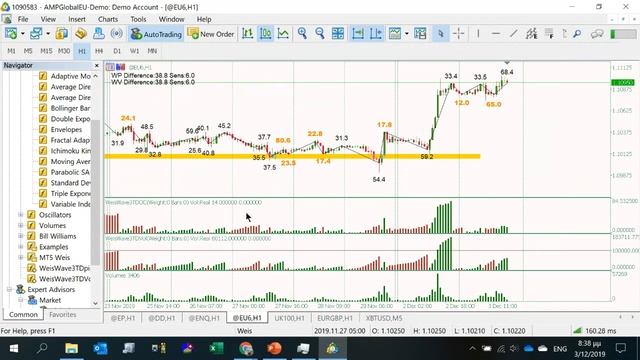Show the Market Watch window icon
640x360 pixels.
click(x=62, y=34)
